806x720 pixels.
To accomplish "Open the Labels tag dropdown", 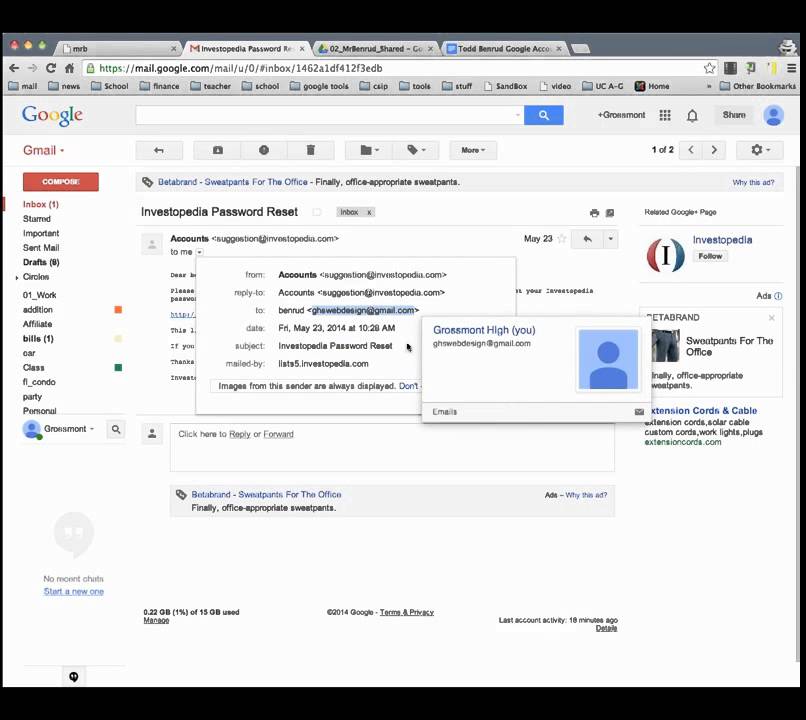I will tap(416, 150).
